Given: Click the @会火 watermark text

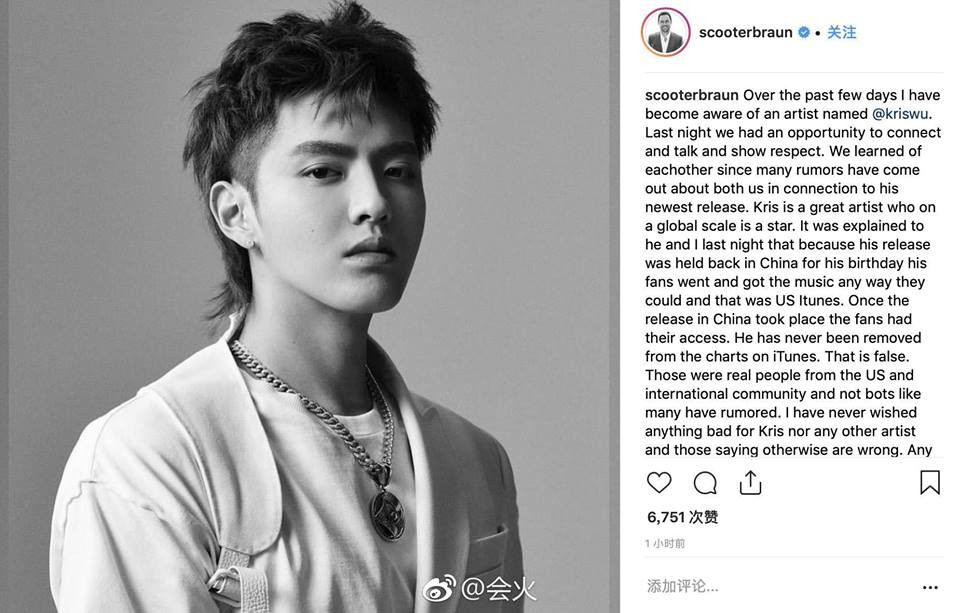Looking at the screenshot, I should coord(498,589).
